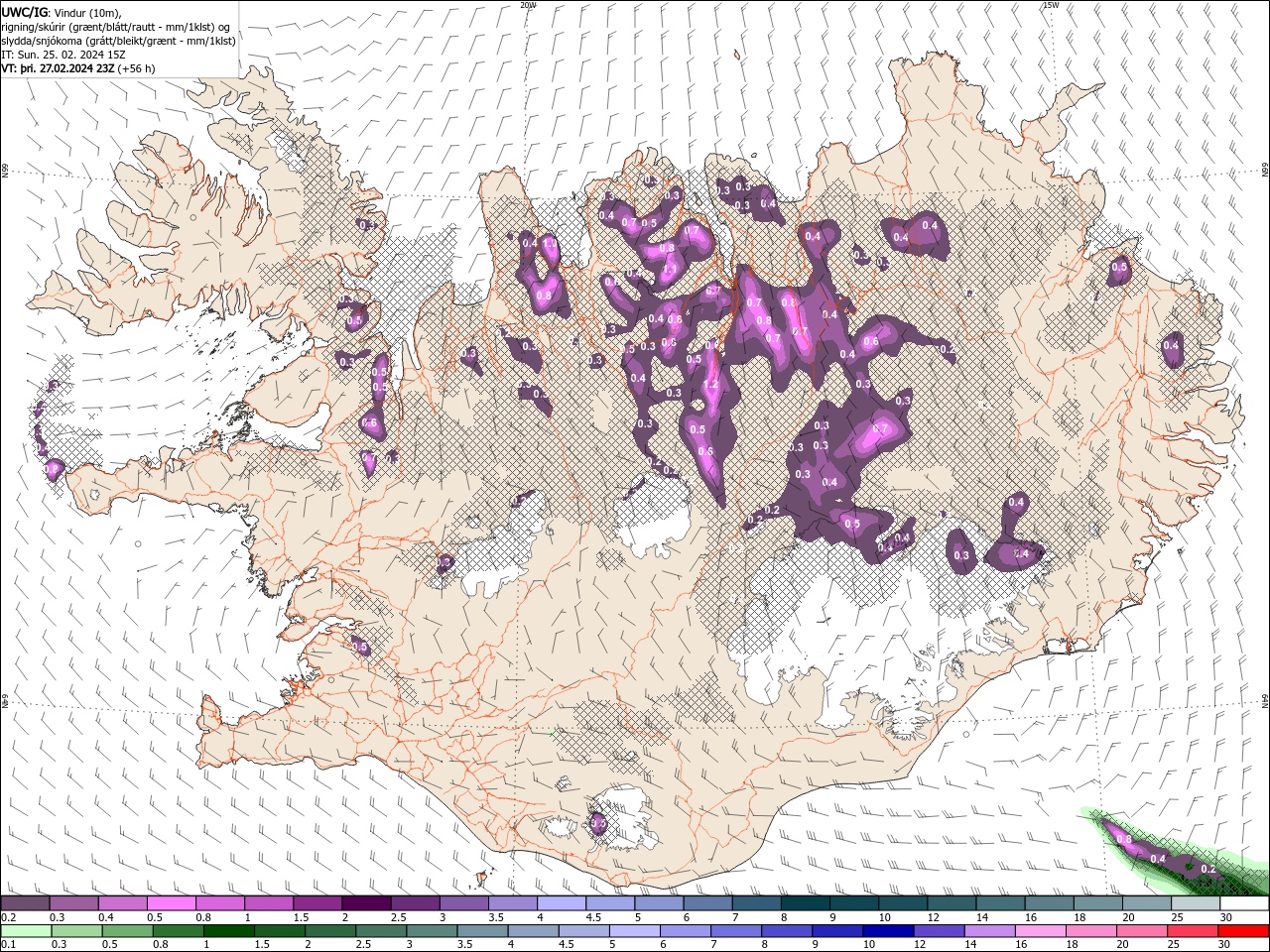Select the pale grey 25 swatch in the upper scale
Screen dimensions: 1270x952
[1197, 902]
